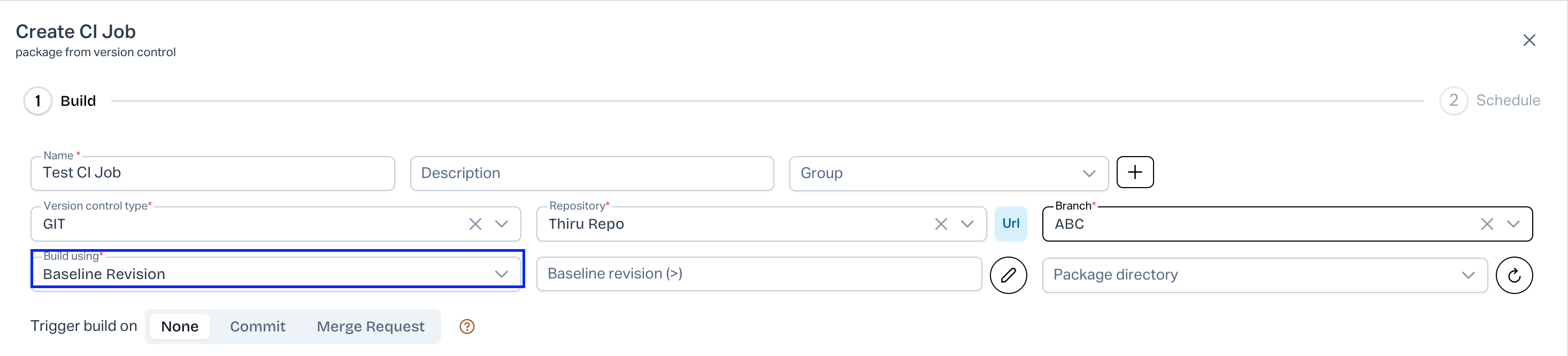The height and width of the screenshot is (356, 1568).
Task: Select Merge Request as build trigger
Action: [x=370, y=327]
